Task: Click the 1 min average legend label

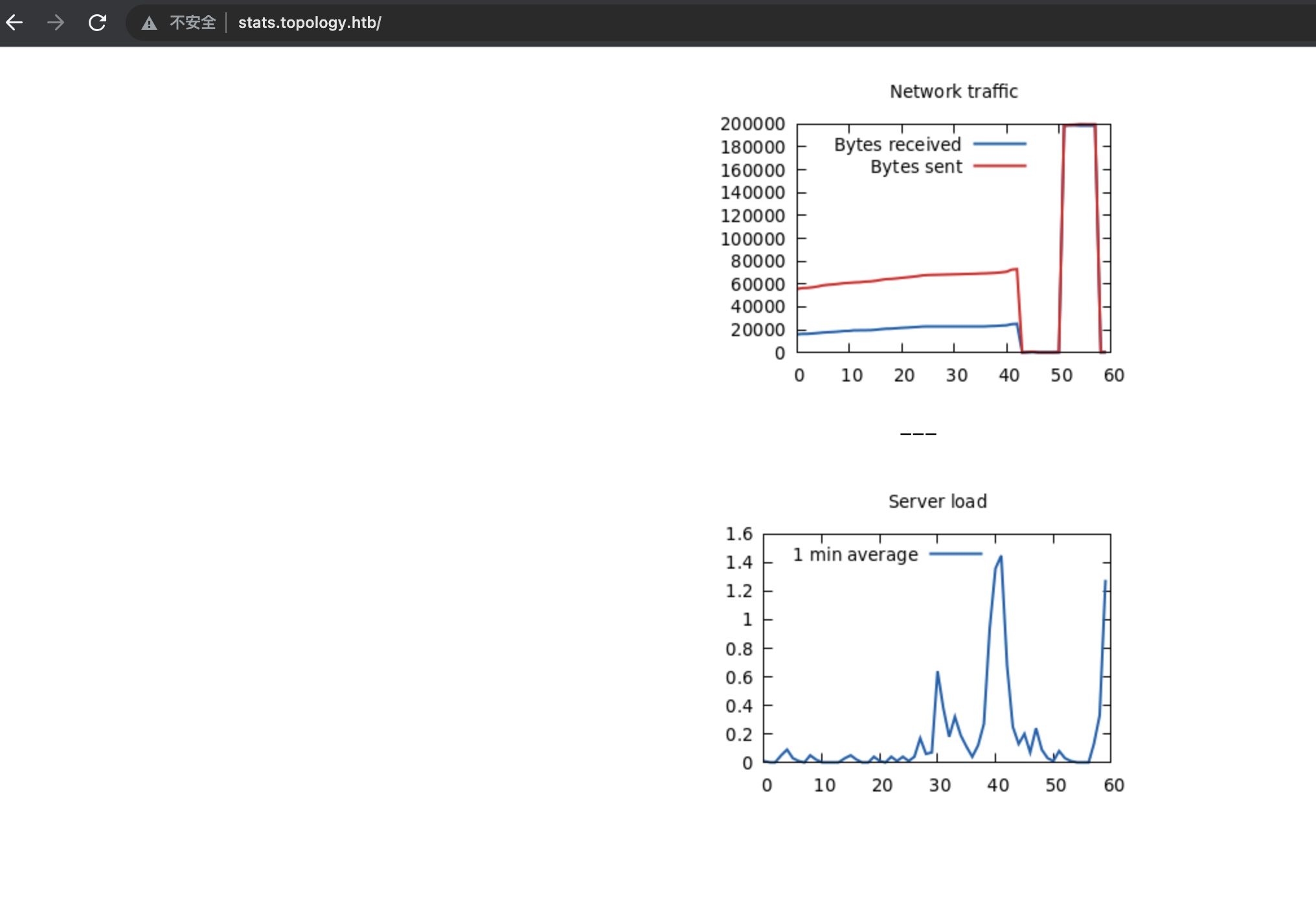Action: (x=855, y=554)
